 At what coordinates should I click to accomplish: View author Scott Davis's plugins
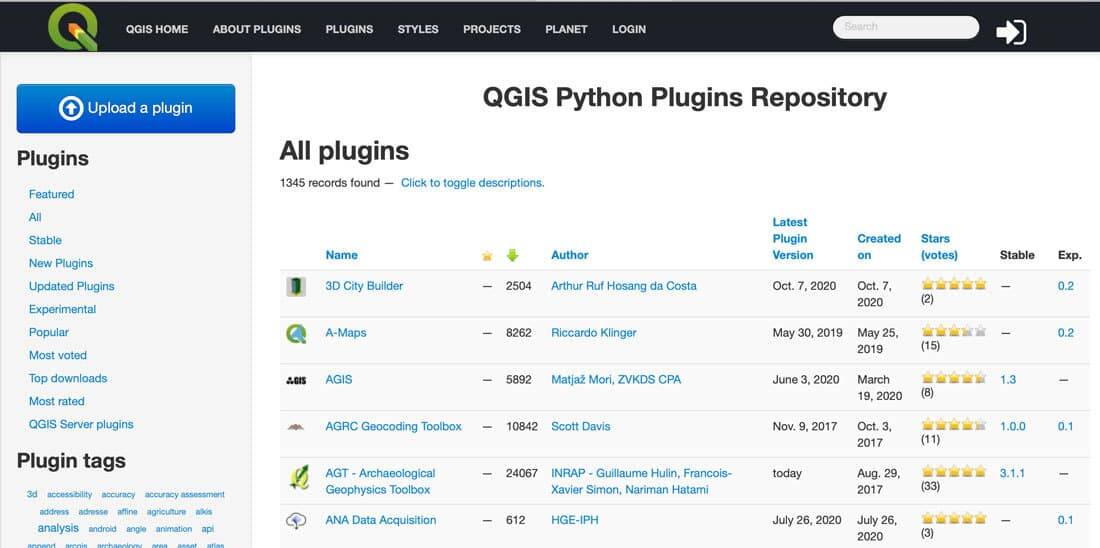pyautogui.click(x=581, y=427)
